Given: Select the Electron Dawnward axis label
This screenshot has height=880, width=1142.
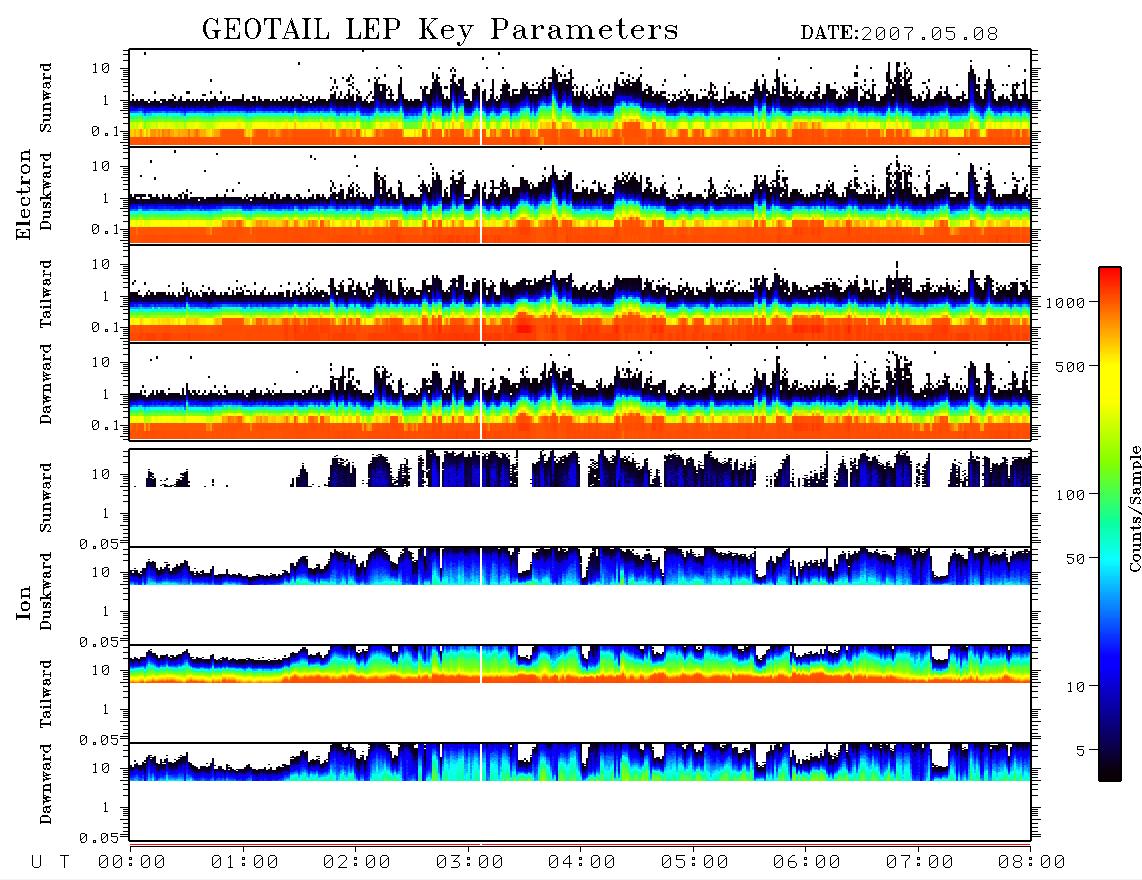Looking at the screenshot, I should pyautogui.click(x=46, y=384).
